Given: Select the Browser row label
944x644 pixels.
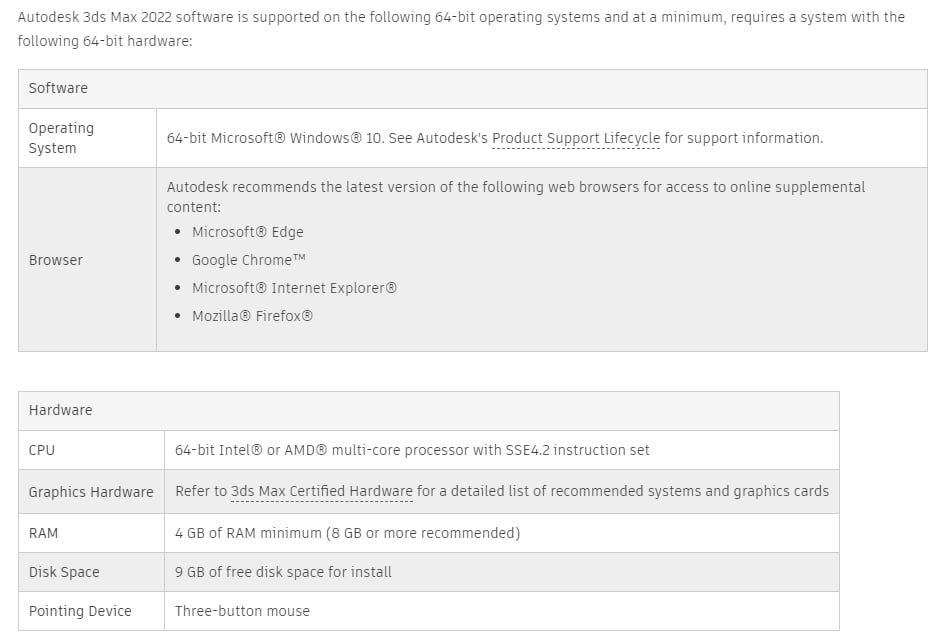Looking at the screenshot, I should (x=55, y=260).
